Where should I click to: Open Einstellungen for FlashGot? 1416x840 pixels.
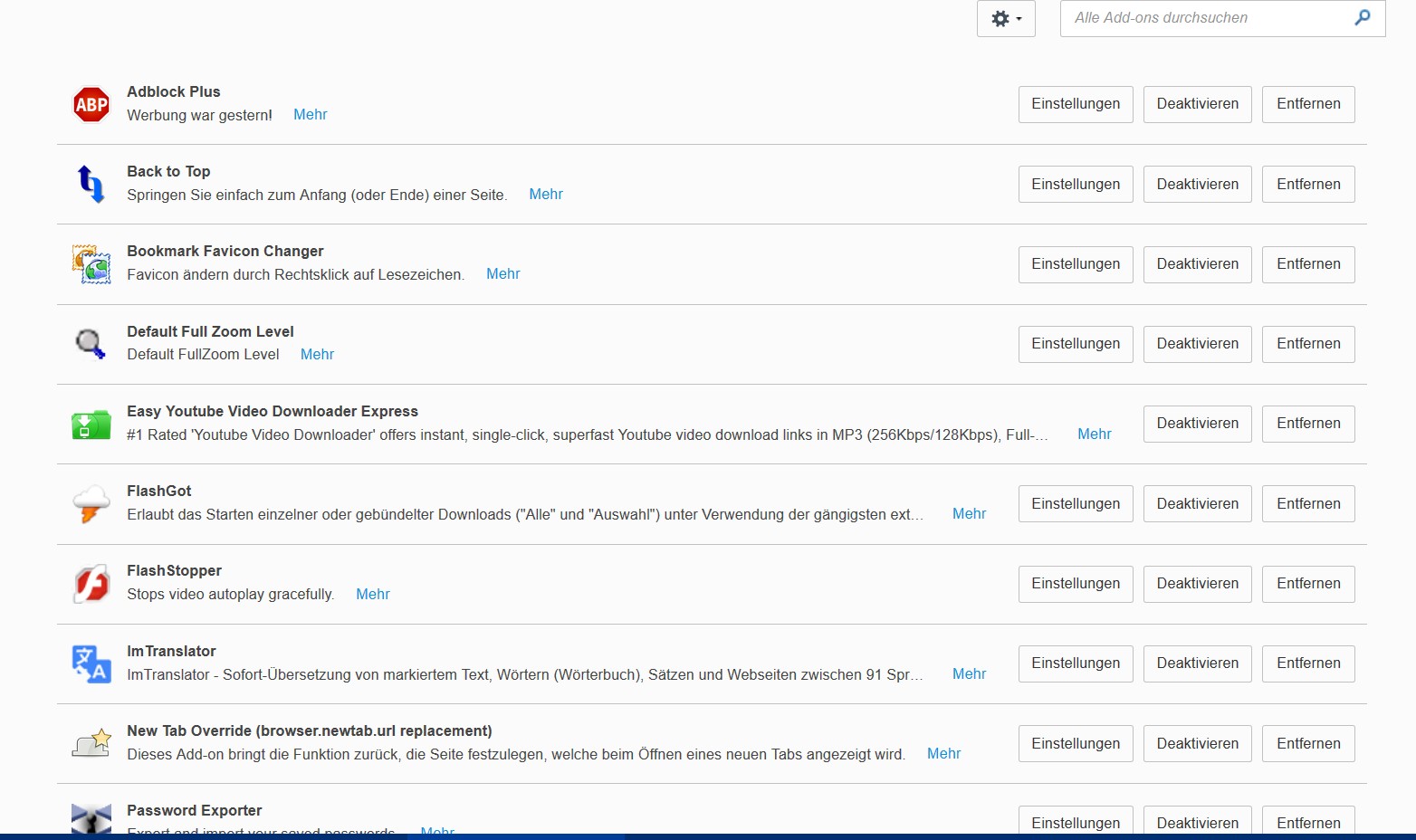(x=1076, y=504)
